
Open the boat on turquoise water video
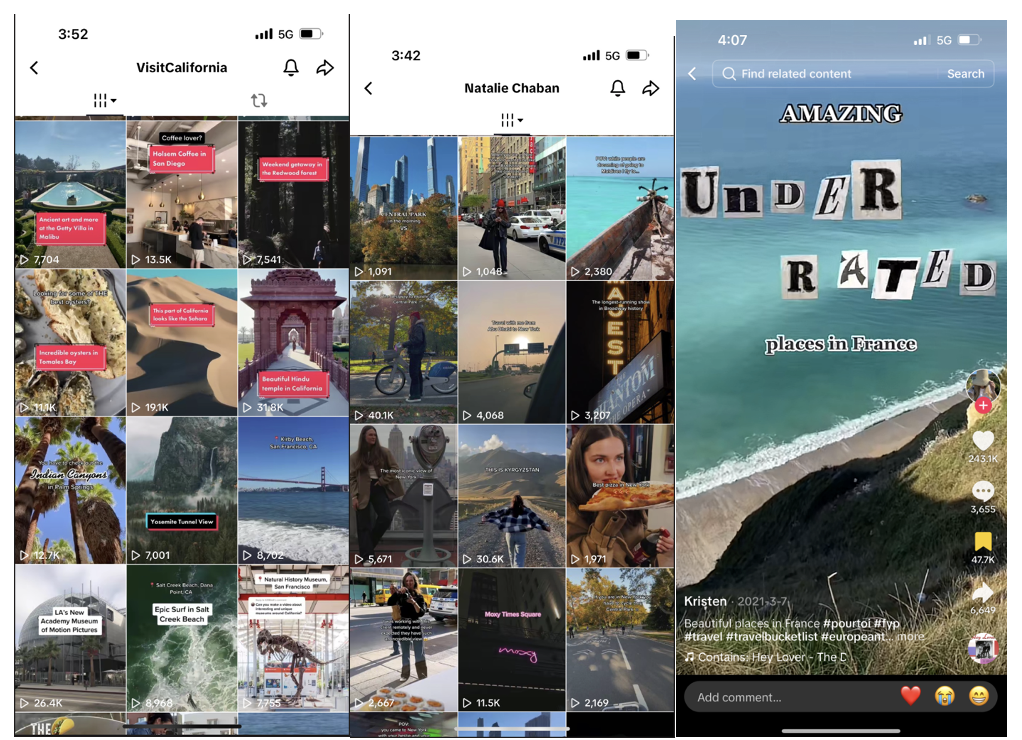[620, 208]
